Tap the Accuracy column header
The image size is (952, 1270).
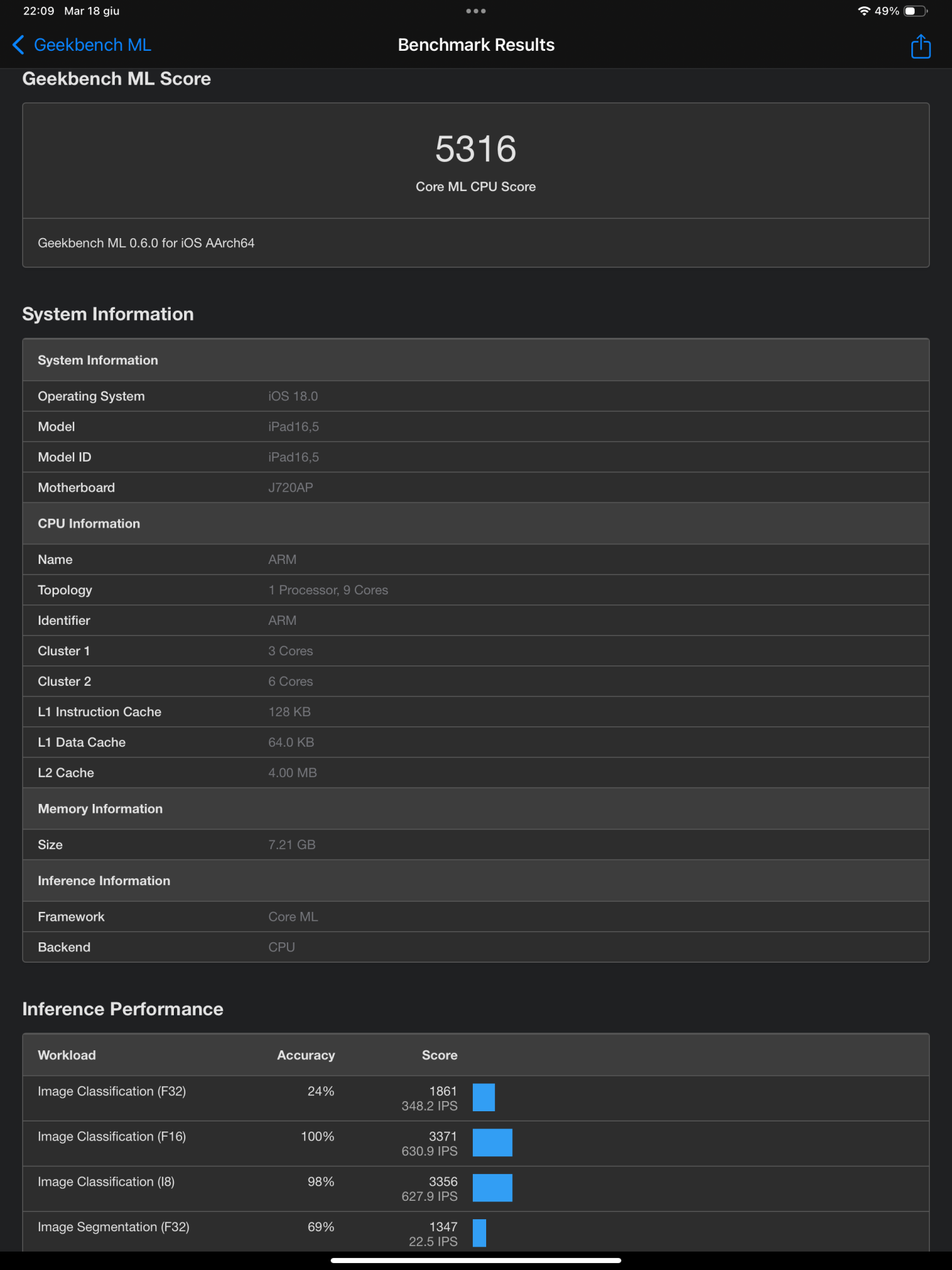click(306, 1055)
